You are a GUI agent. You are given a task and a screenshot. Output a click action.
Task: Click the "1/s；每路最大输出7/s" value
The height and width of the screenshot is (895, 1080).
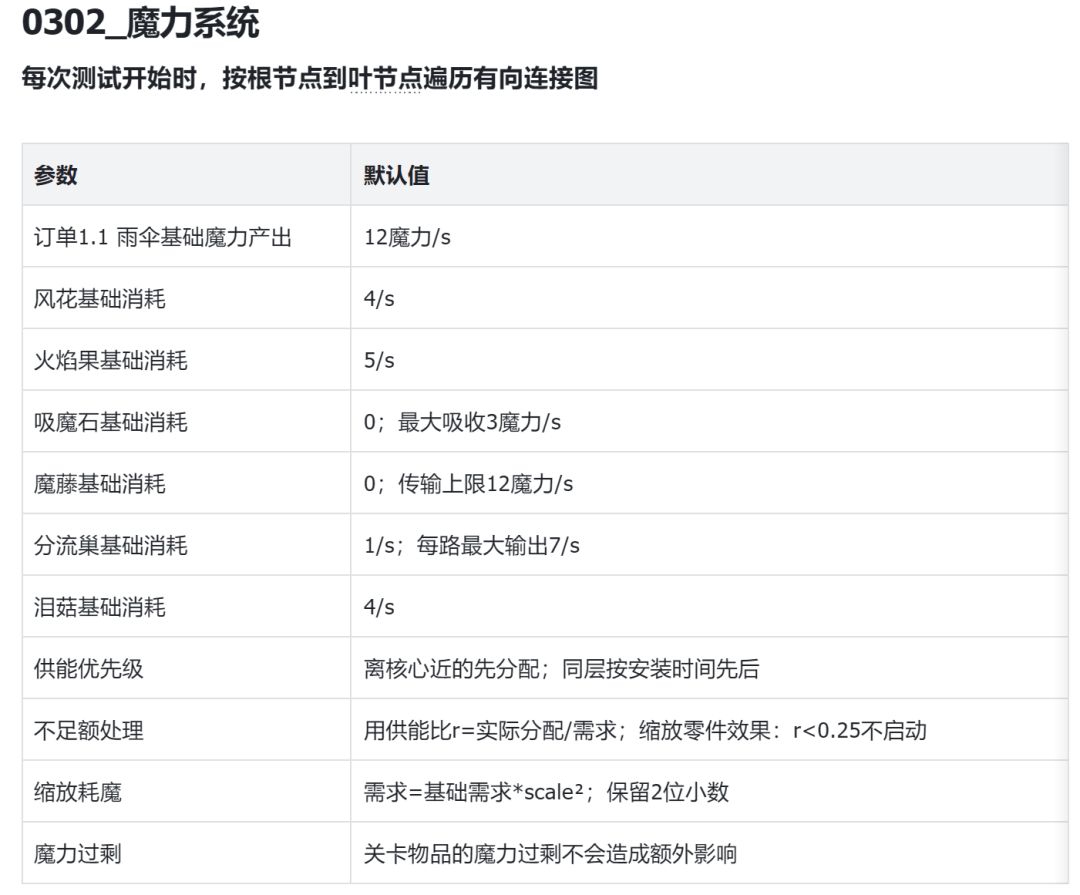pos(472,545)
